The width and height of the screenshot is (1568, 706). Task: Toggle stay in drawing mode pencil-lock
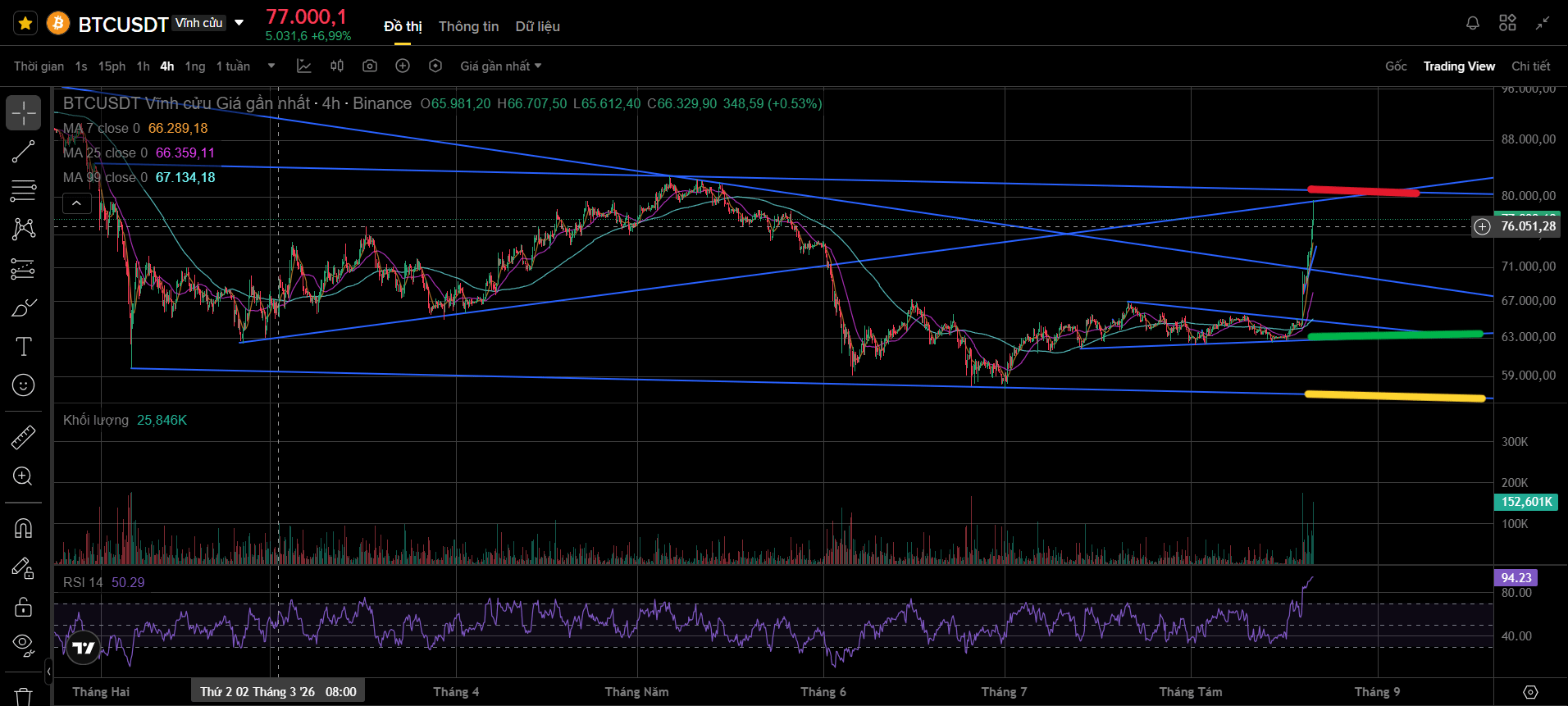tap(24, 567)
